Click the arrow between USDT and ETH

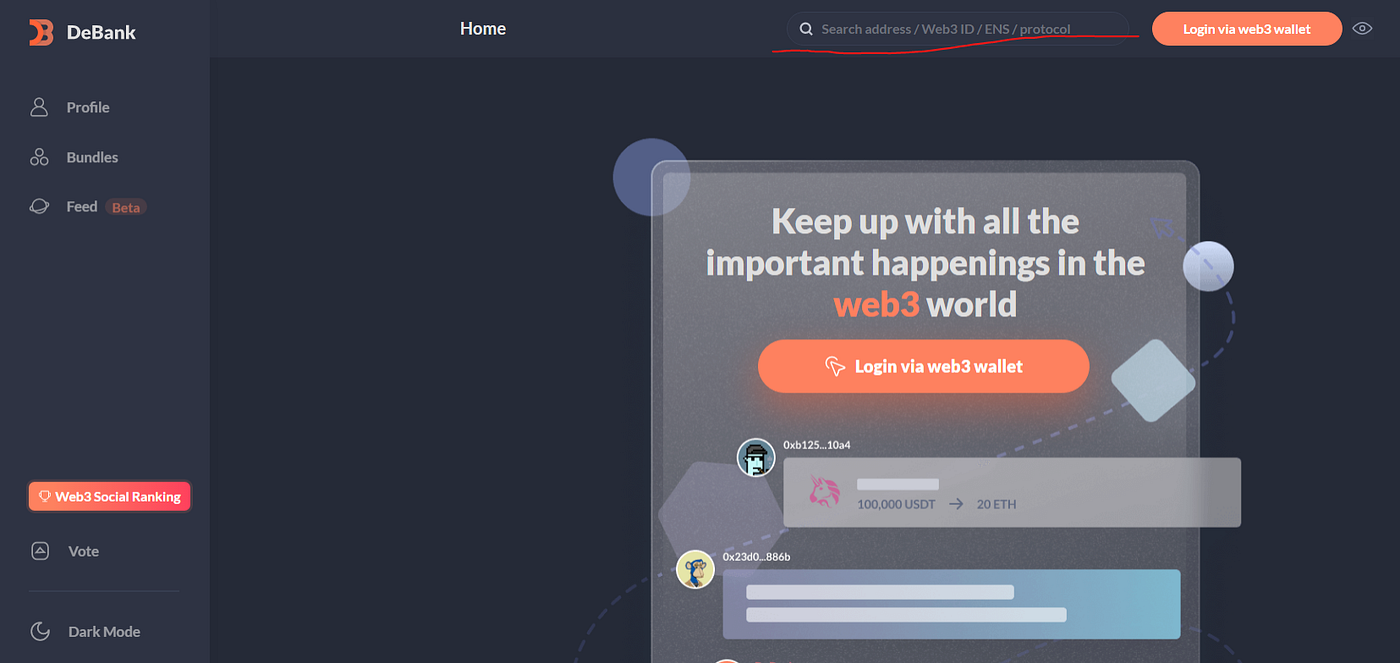point(956,504)
